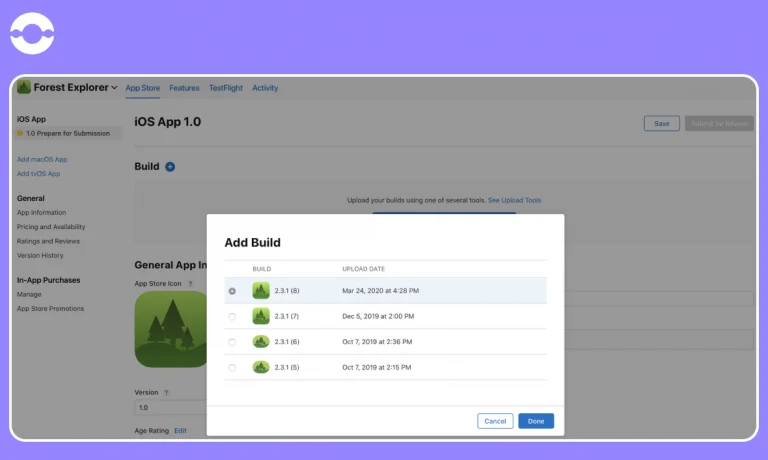Click build number text 2.3.1 (6)
This screenshot has height=460, width=768.
pyautogui.click(x=287, y=341)
